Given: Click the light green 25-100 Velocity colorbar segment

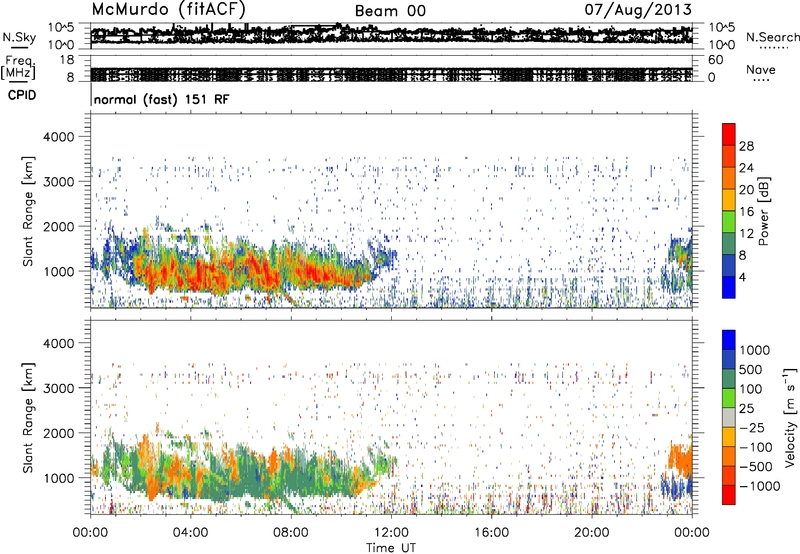Looking at the screenshot, I should [729, 398].
